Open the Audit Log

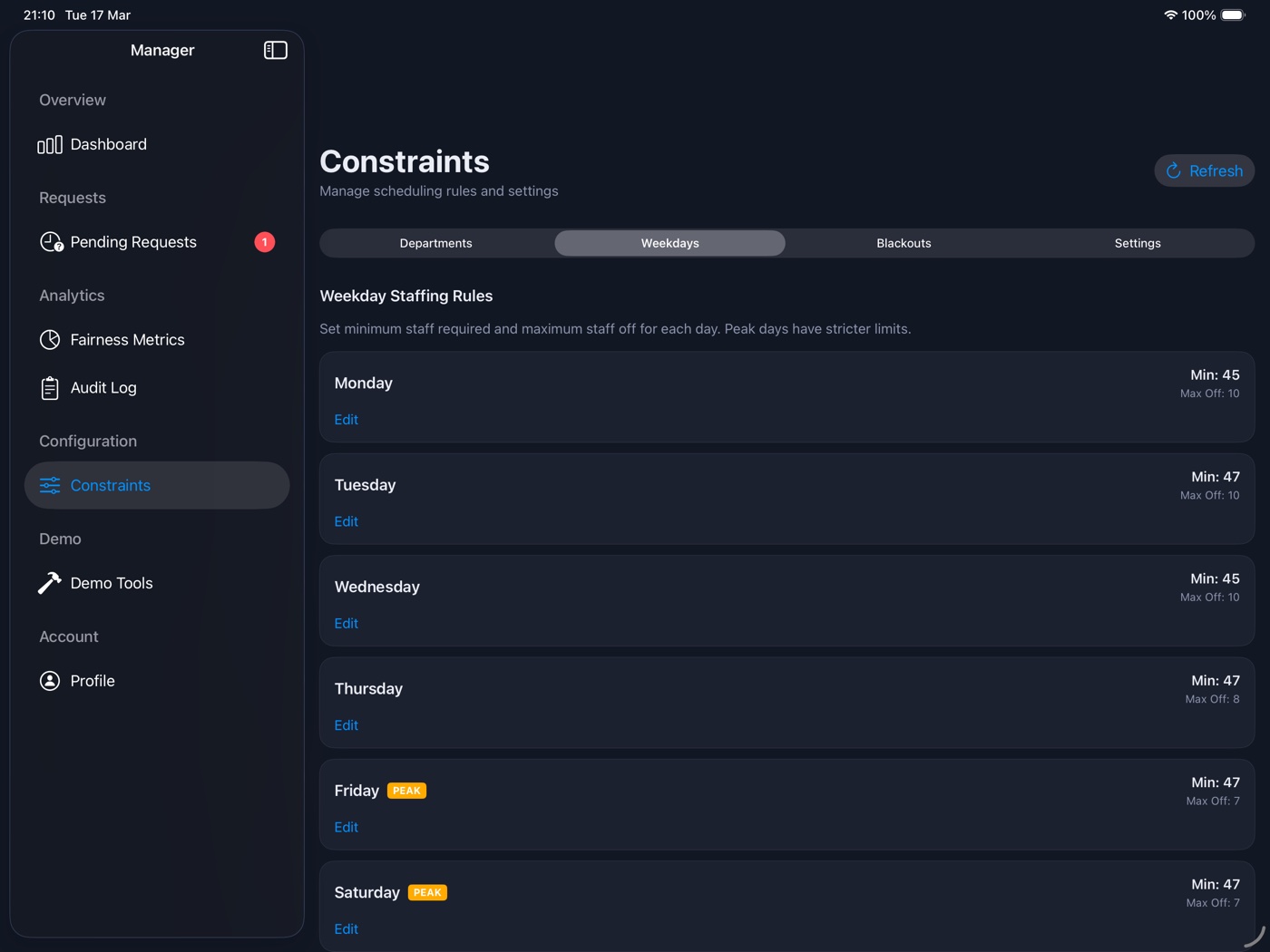[x=157, y=388]
